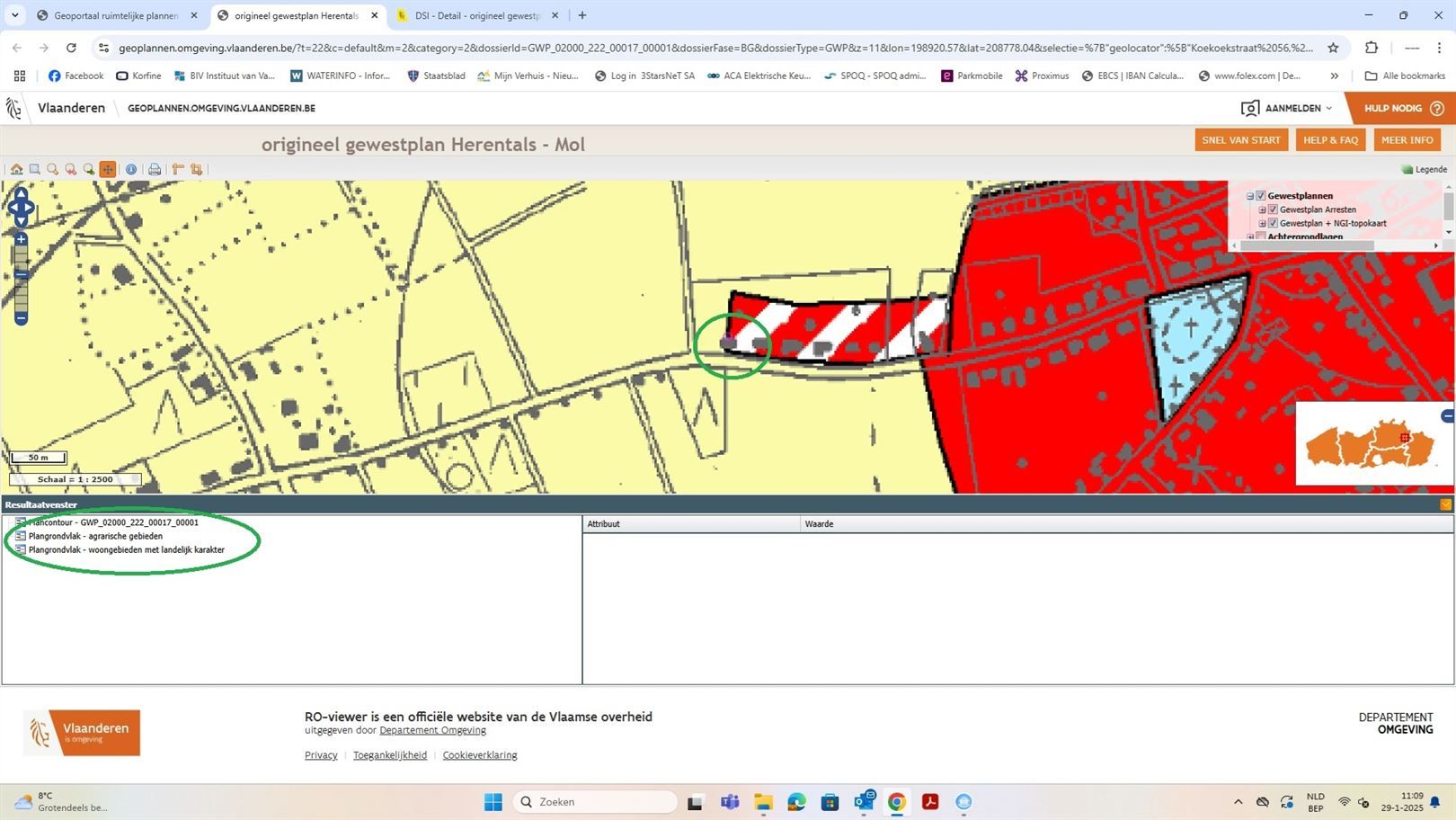
Task: Expand the Gewestplan Arresten node
Action: pos(1262,209)
